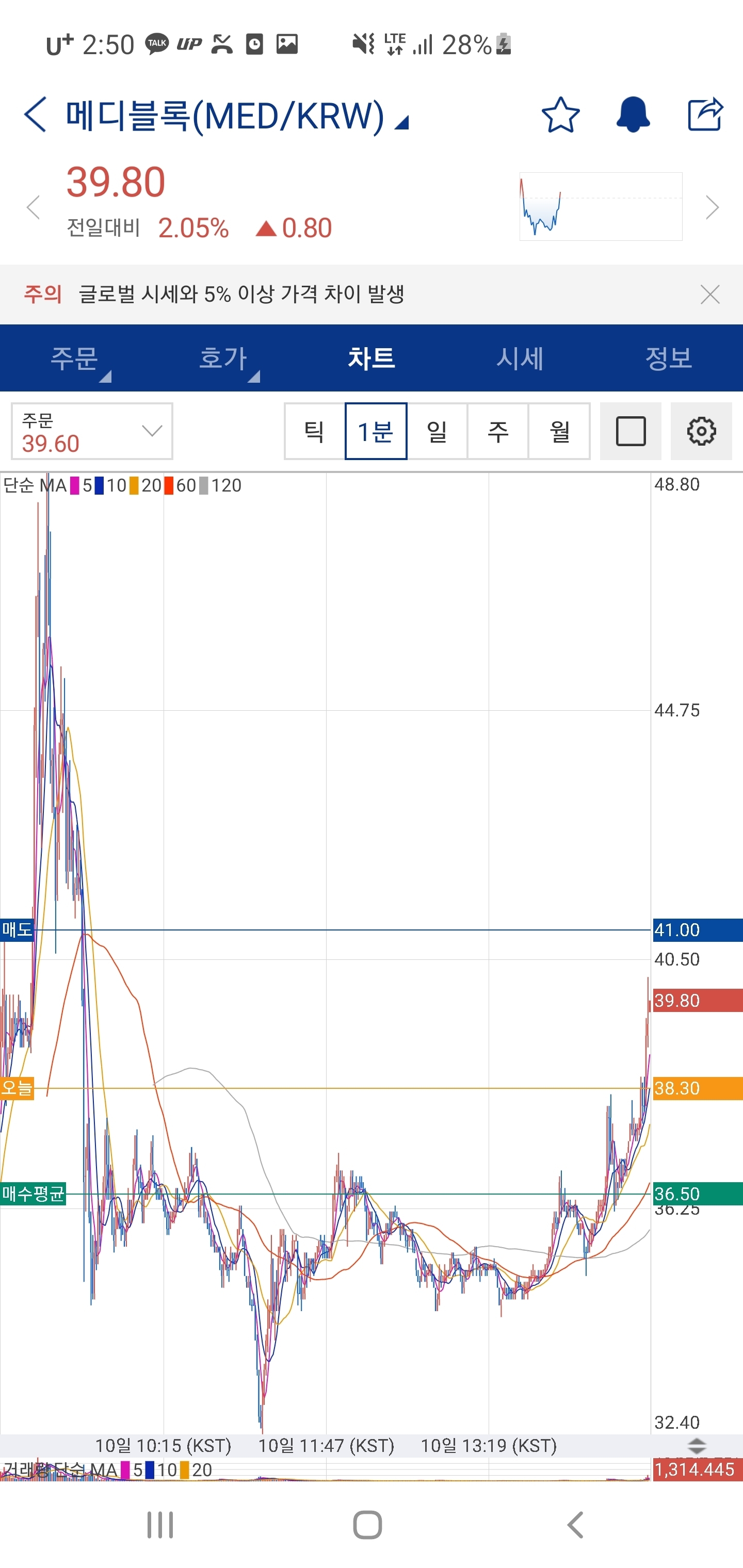Select the 틱 tick chart interval
The width and height of the screenshot is (743, 1568).
[314, 432]
